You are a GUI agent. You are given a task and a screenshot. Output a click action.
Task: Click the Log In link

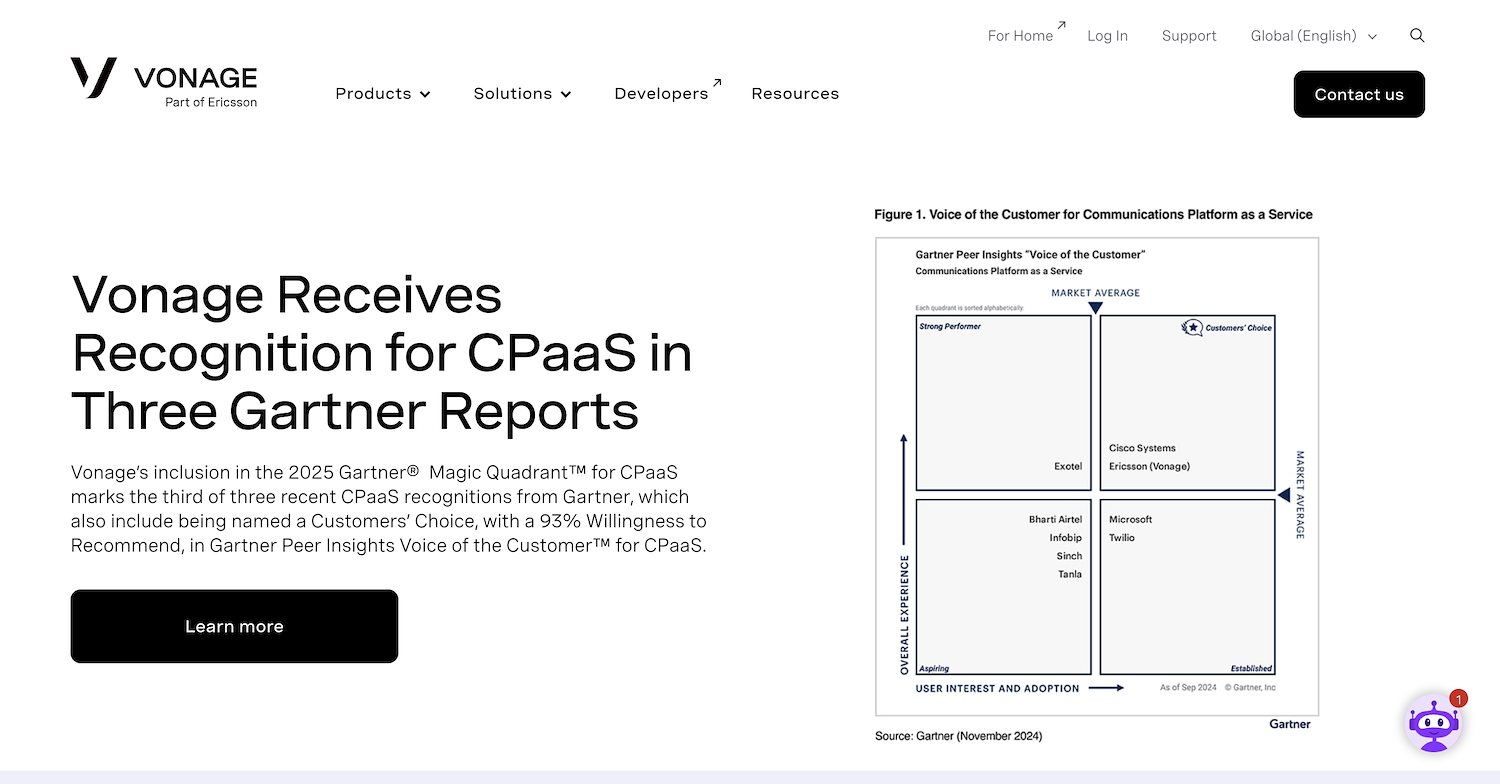coord(1107,36)
